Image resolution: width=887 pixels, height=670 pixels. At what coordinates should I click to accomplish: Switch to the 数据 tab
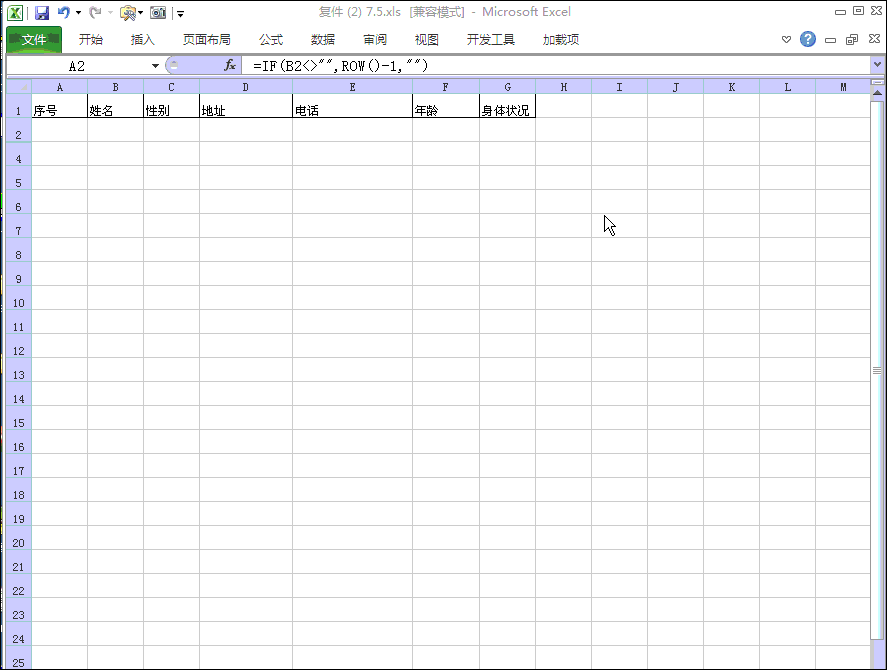pyautogui.click(x=323, y=40)
